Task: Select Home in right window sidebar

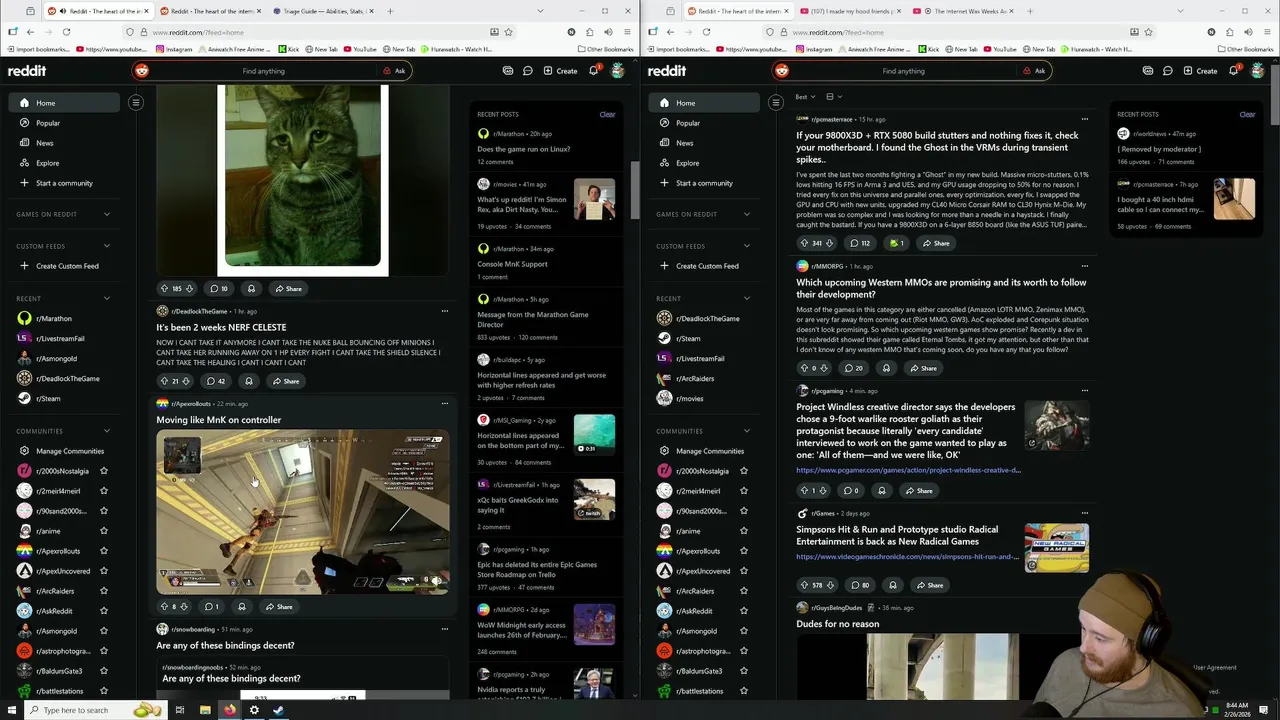Action: (705, 103)
